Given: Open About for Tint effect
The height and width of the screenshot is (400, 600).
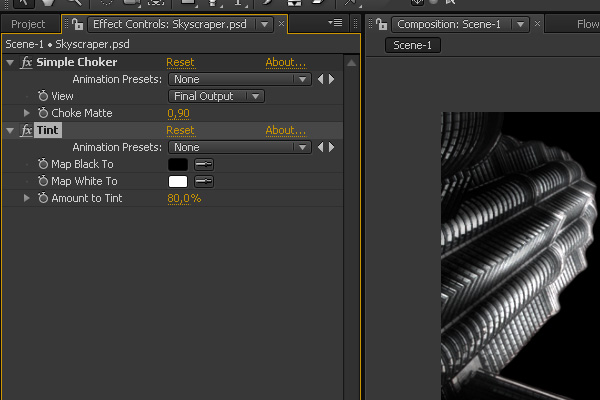Looking at the screenshot, I should (x=285, y=131).
